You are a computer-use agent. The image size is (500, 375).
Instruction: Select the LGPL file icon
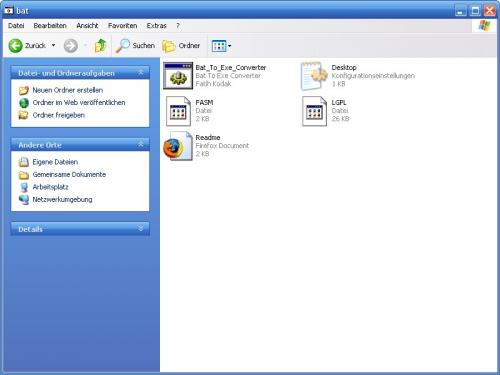(x=314, y=111)
